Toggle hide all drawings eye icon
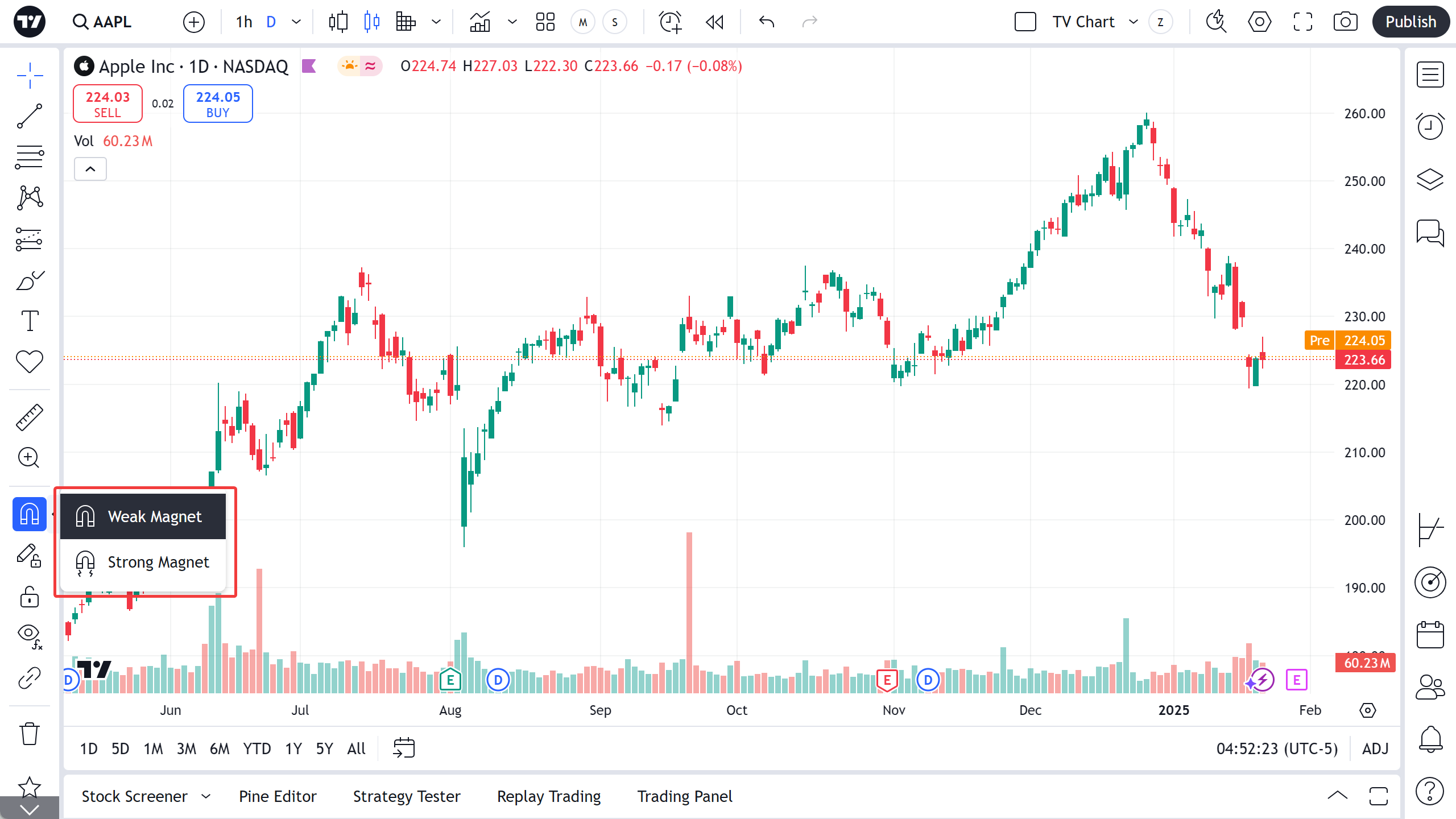The height and width of the screenshot is (819, 1456). point(29,635)
